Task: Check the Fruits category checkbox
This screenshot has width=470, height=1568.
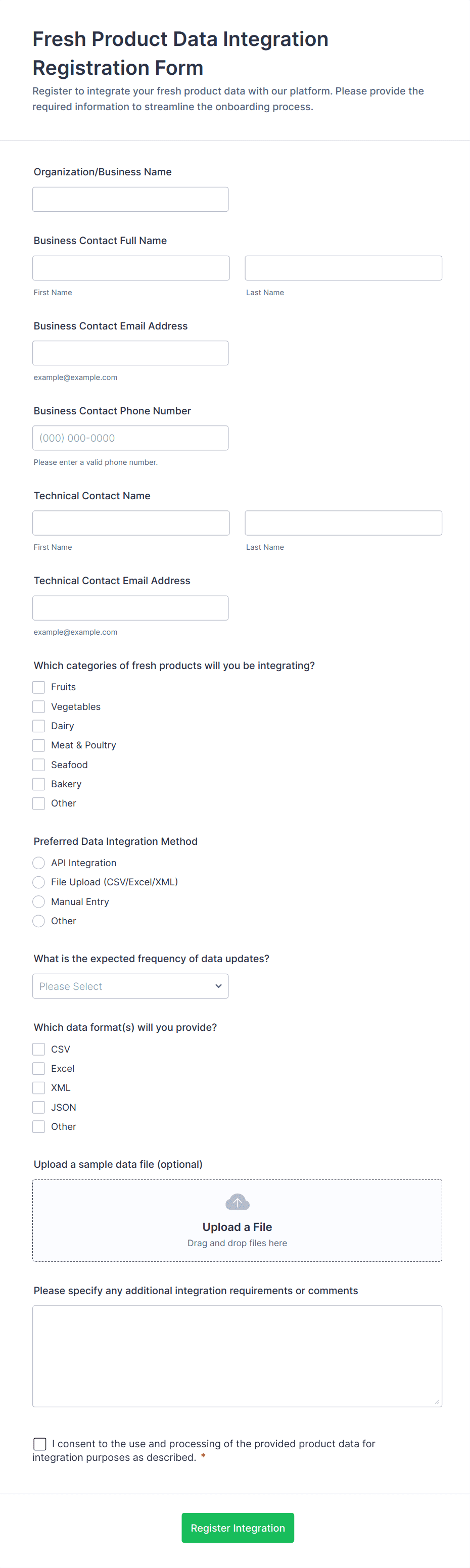Action: (x=39, y=687)
